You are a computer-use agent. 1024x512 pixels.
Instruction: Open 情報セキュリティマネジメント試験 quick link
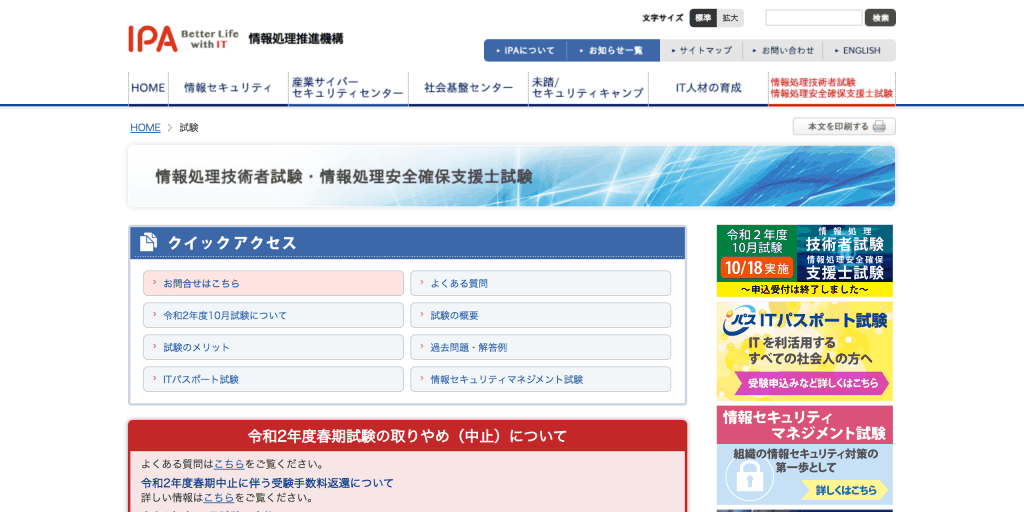click(541, 379)
